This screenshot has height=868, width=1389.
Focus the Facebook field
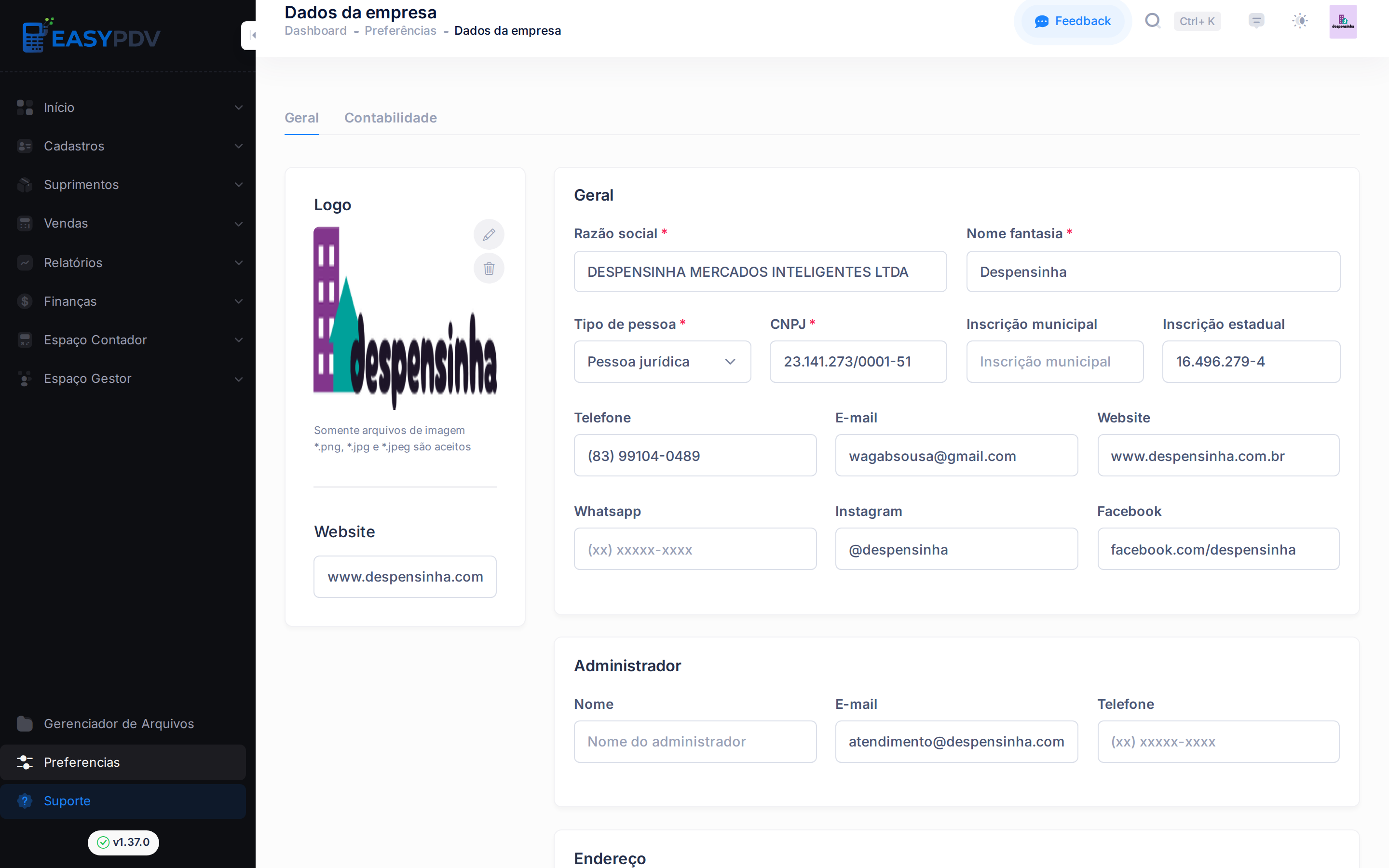(1218, 549)
